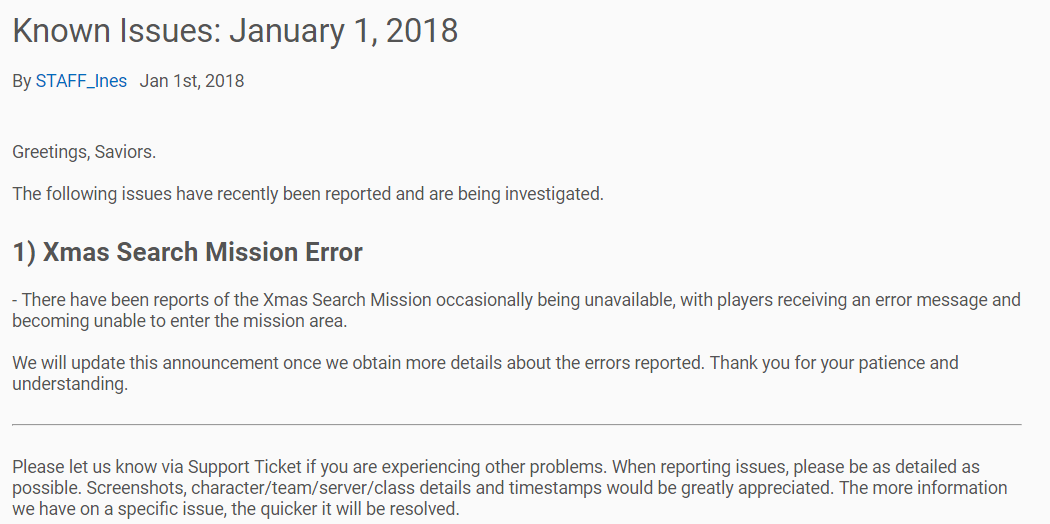Screen dimensions: 1050x524
Task: Open the STAFF_Ines author profile link
Action: coord(81,81)
